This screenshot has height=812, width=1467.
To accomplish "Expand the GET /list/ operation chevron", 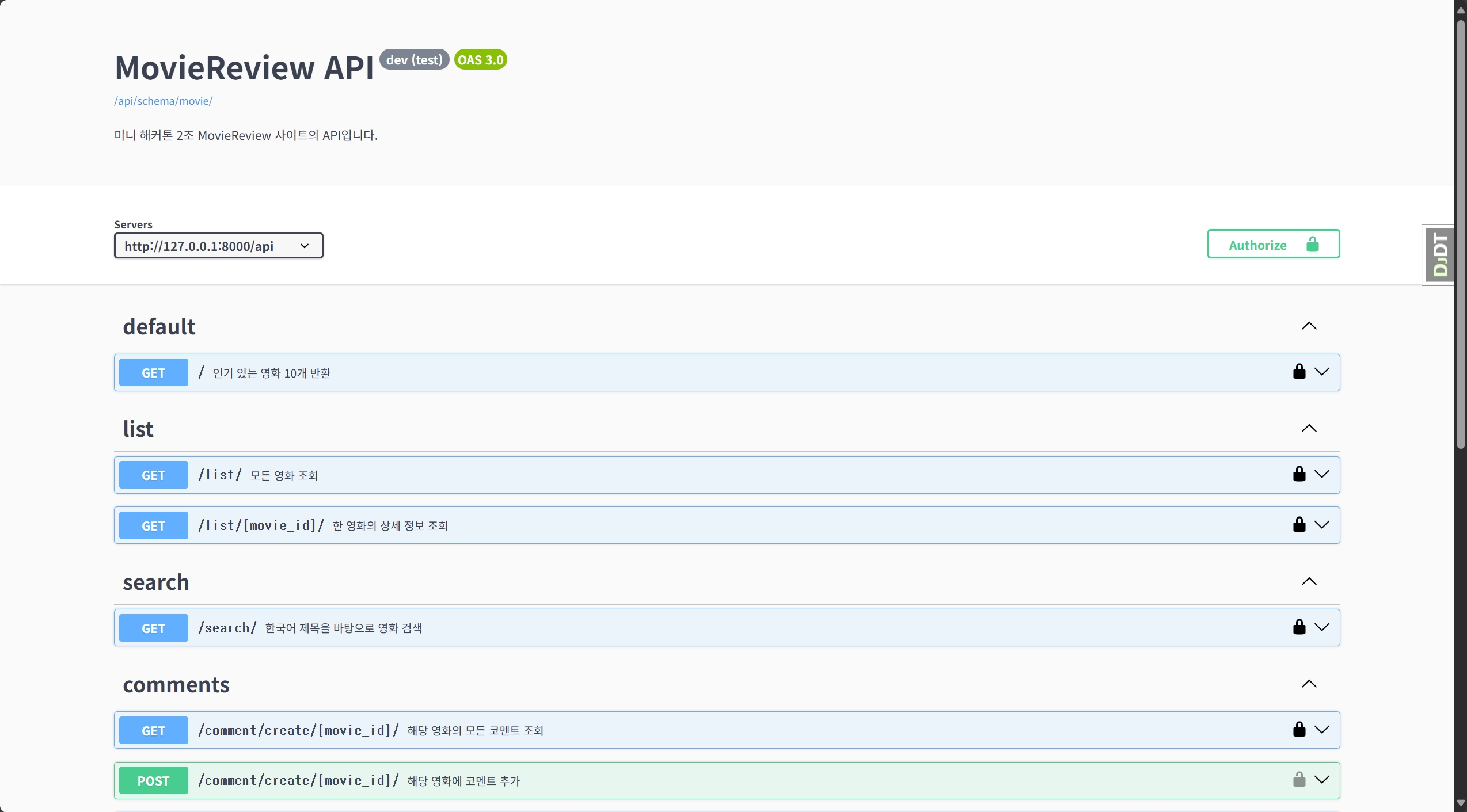I will 1322,474.
